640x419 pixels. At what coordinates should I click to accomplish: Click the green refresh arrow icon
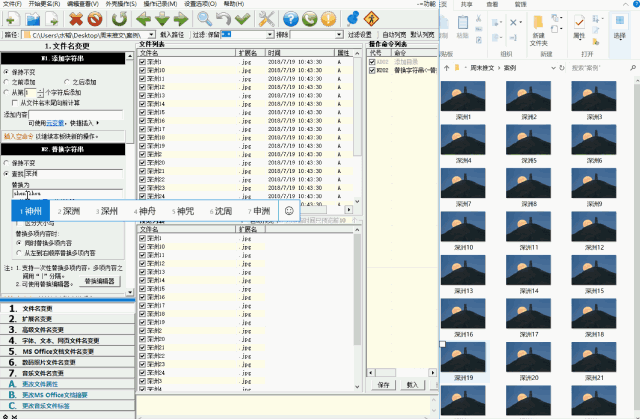pyautogui.click(x=119, y=19)
